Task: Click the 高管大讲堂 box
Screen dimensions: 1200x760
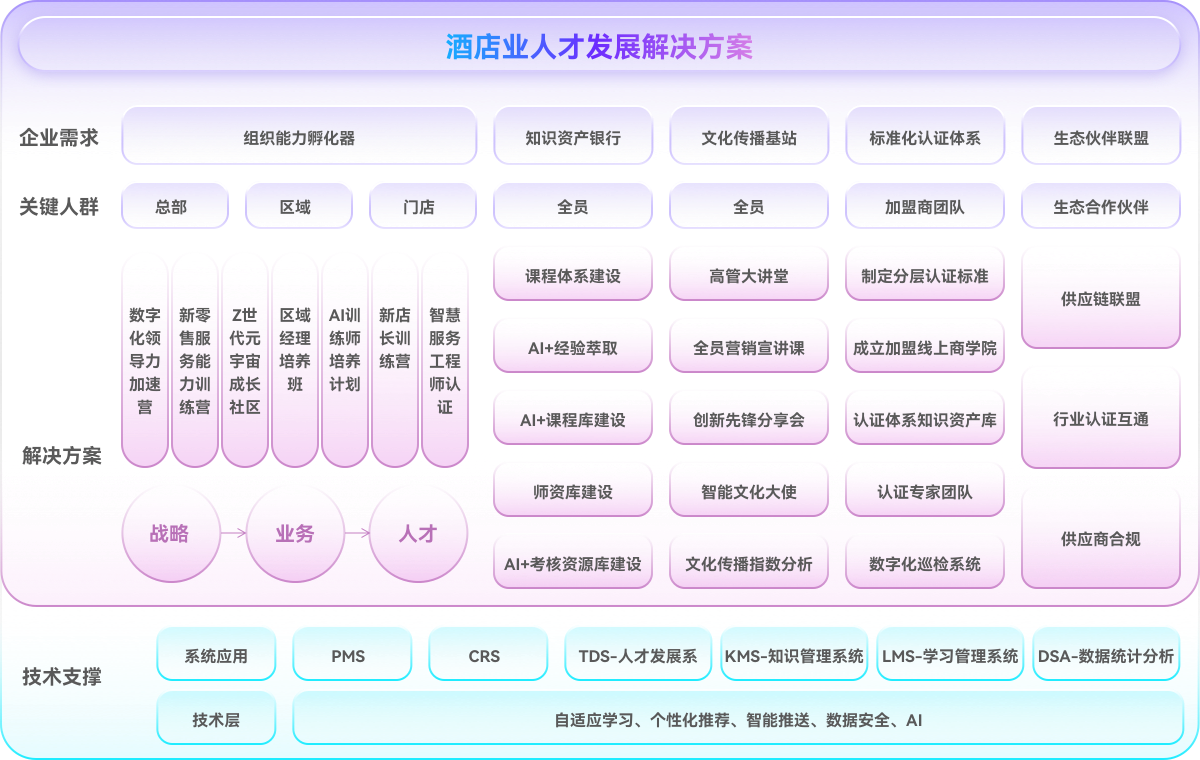Action: click(749, 275)
